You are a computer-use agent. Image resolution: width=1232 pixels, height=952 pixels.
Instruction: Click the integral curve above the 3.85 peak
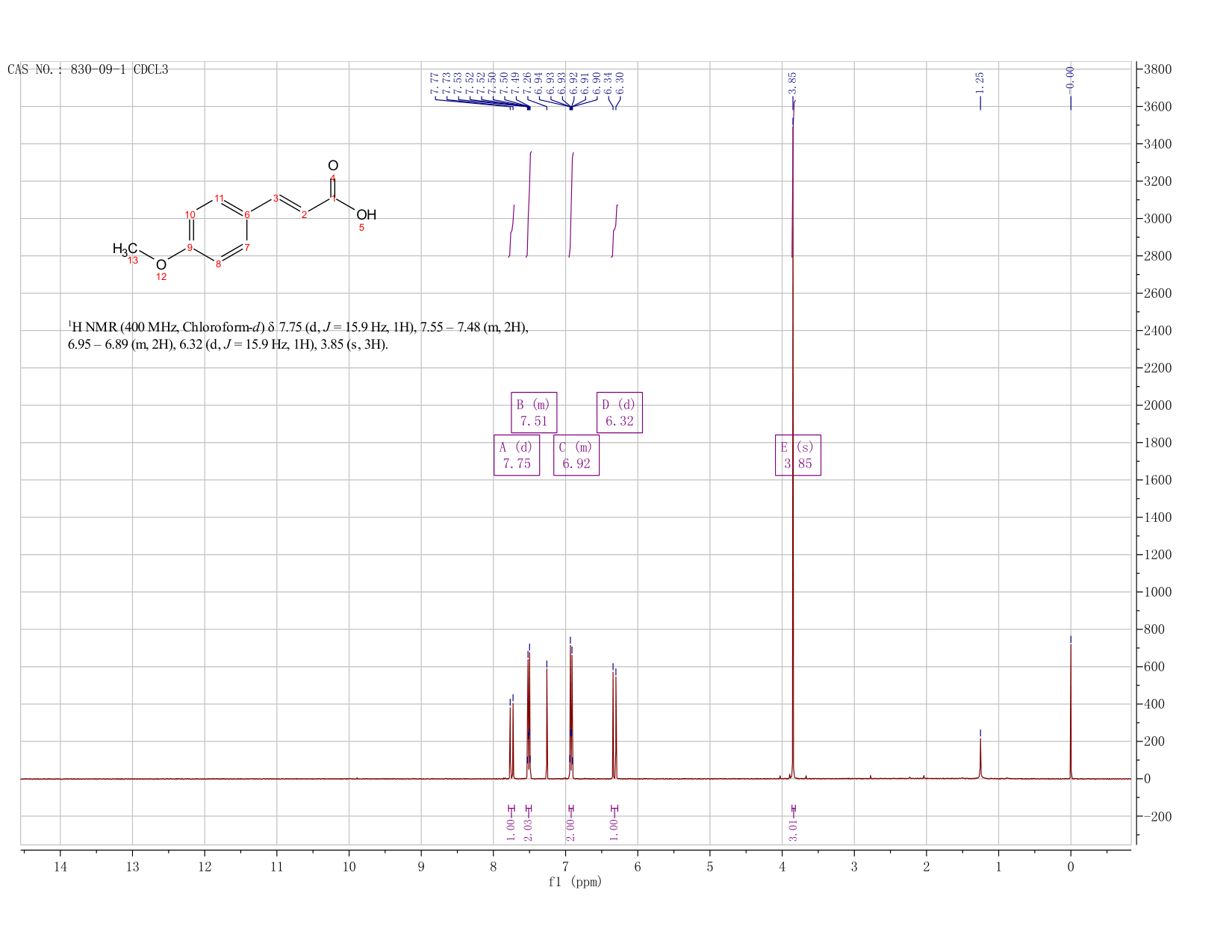(793, 179)
